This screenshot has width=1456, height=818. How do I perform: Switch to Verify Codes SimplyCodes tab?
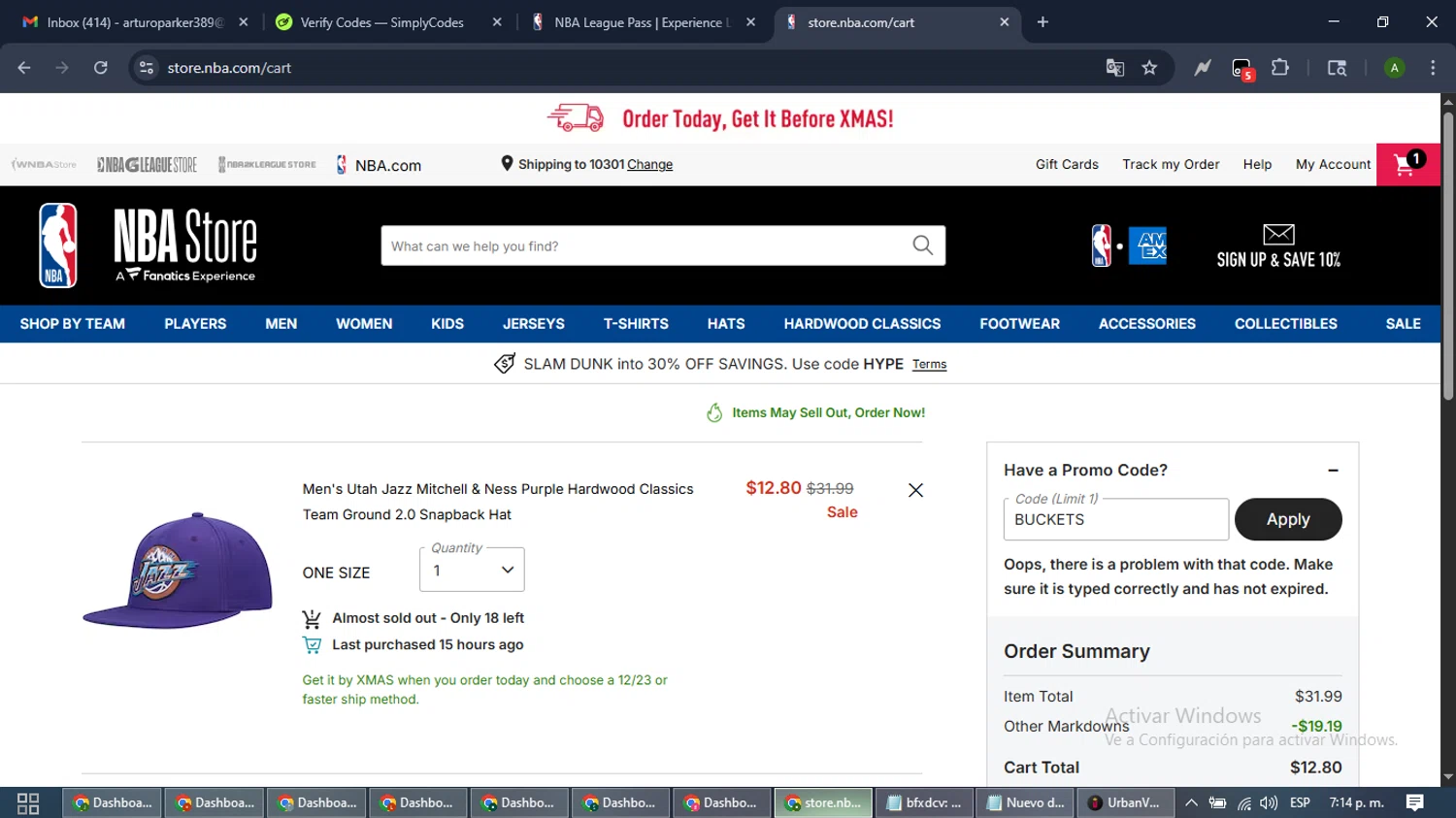click(382, 22)
